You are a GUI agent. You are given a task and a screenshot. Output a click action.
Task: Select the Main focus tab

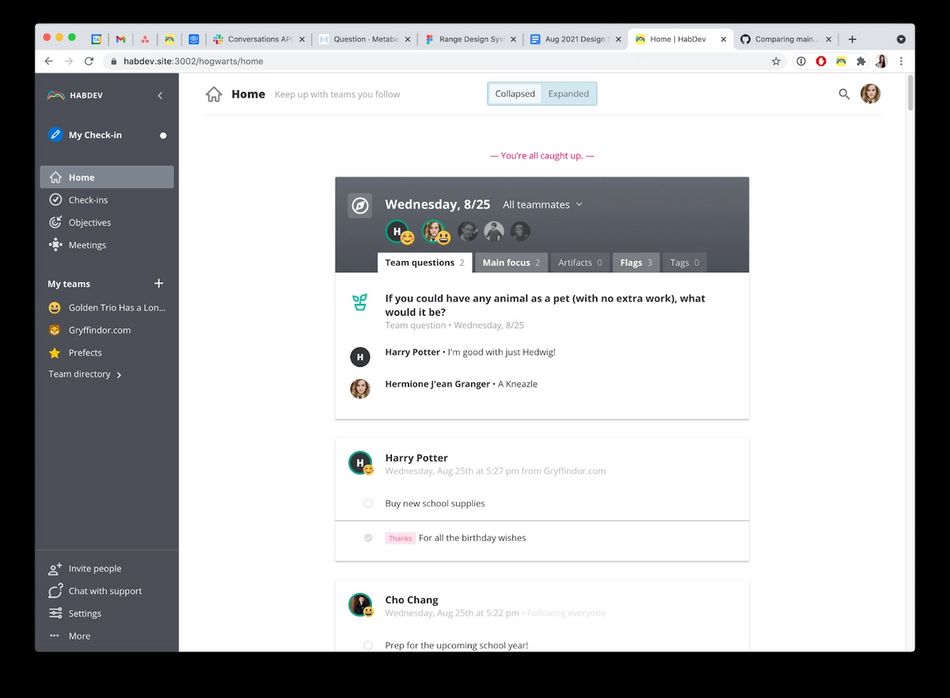[511, 262]
